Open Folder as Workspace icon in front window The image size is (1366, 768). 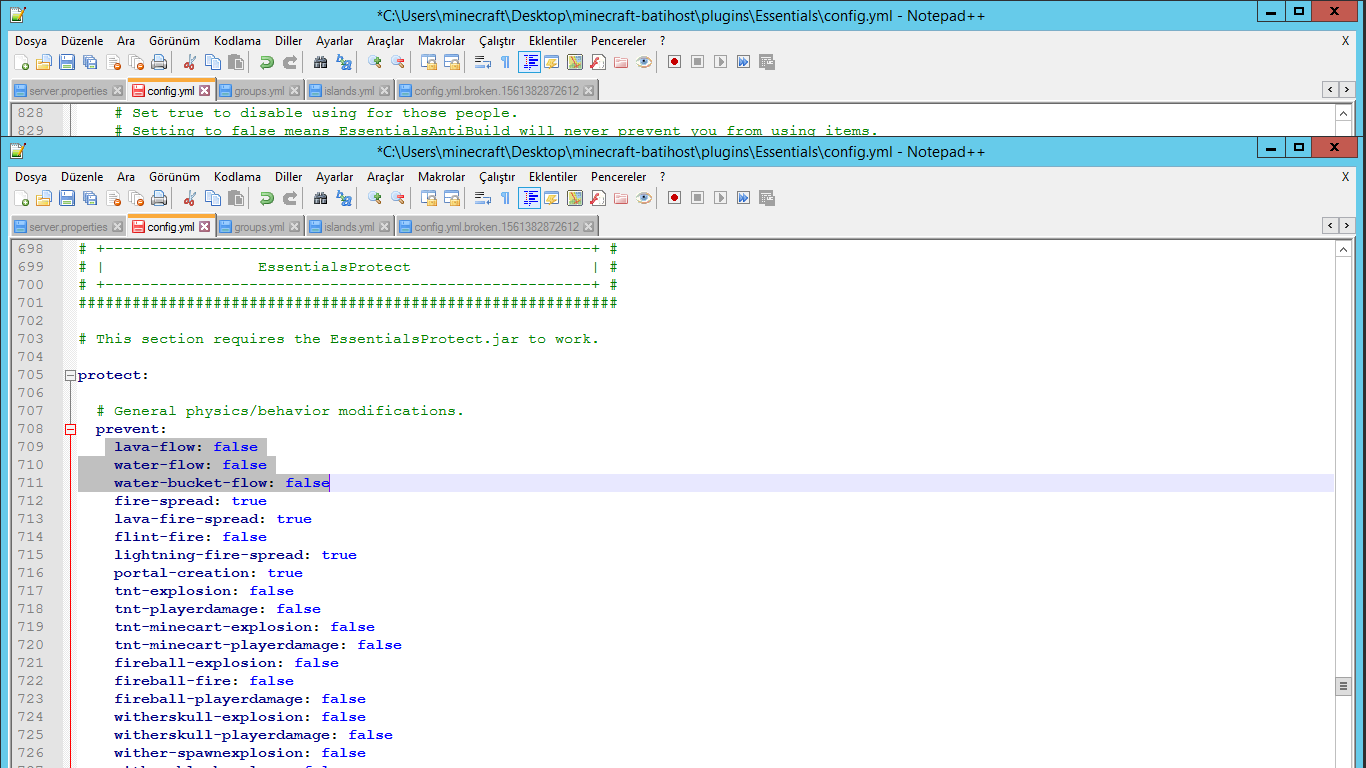620,198
